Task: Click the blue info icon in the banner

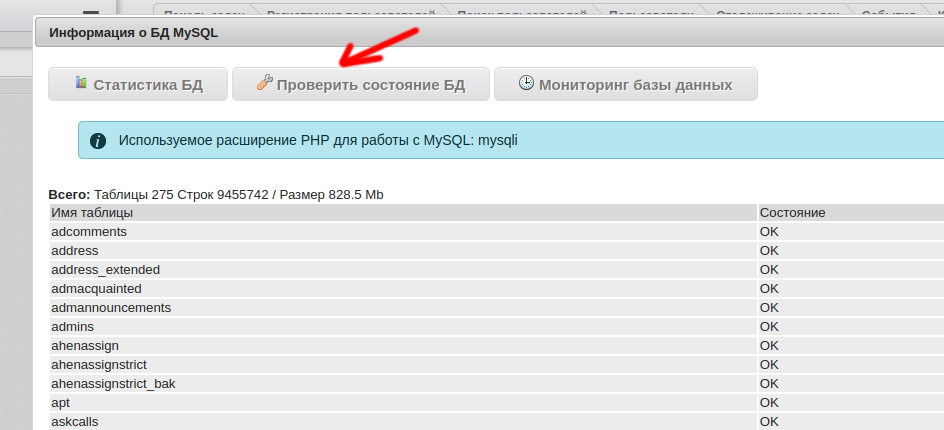Action: pos(97,141)
